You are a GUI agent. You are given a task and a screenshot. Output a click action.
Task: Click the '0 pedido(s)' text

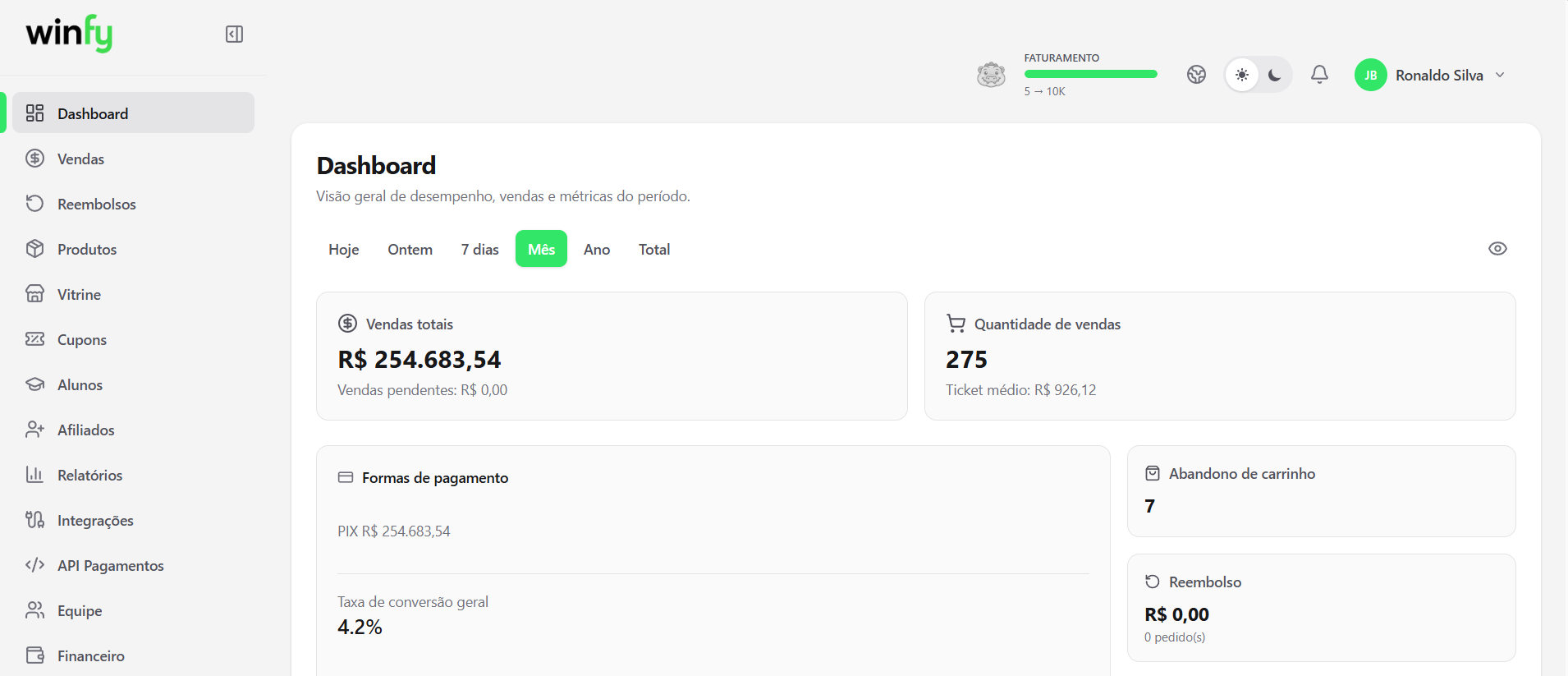click(x=1175, y=637)
